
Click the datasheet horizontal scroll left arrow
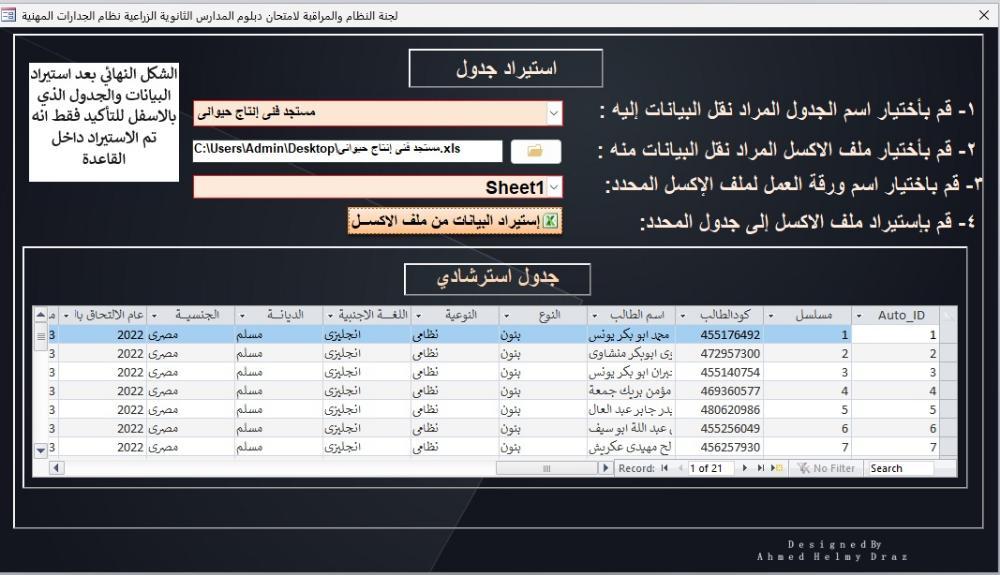[x=56, y=468]
